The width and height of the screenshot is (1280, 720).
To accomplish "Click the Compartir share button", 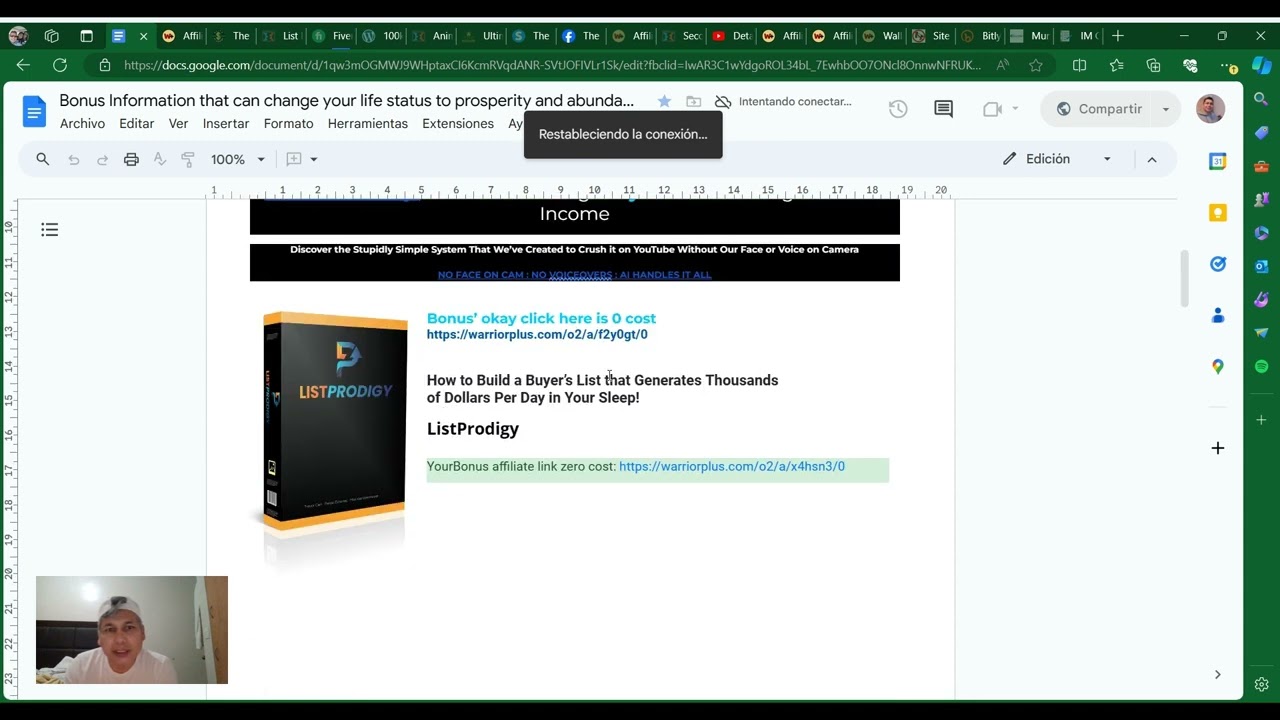I will point(1099,109).
